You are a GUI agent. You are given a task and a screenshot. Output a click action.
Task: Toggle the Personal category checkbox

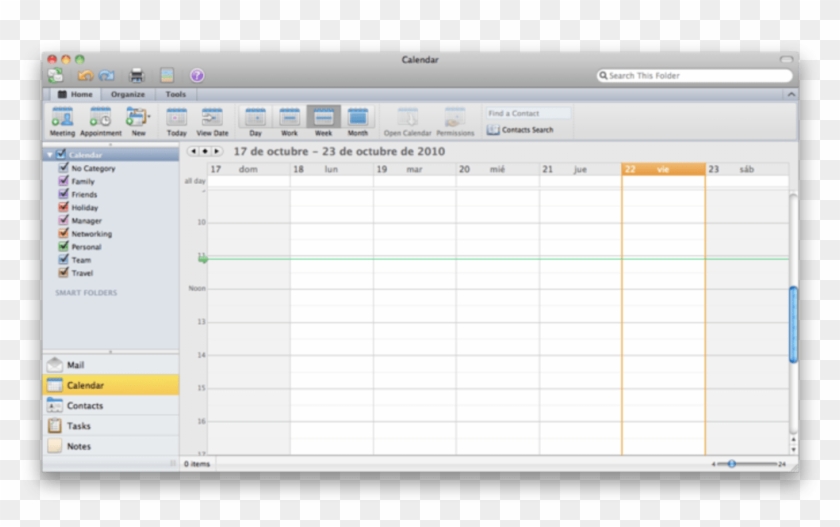click(63, 246)
